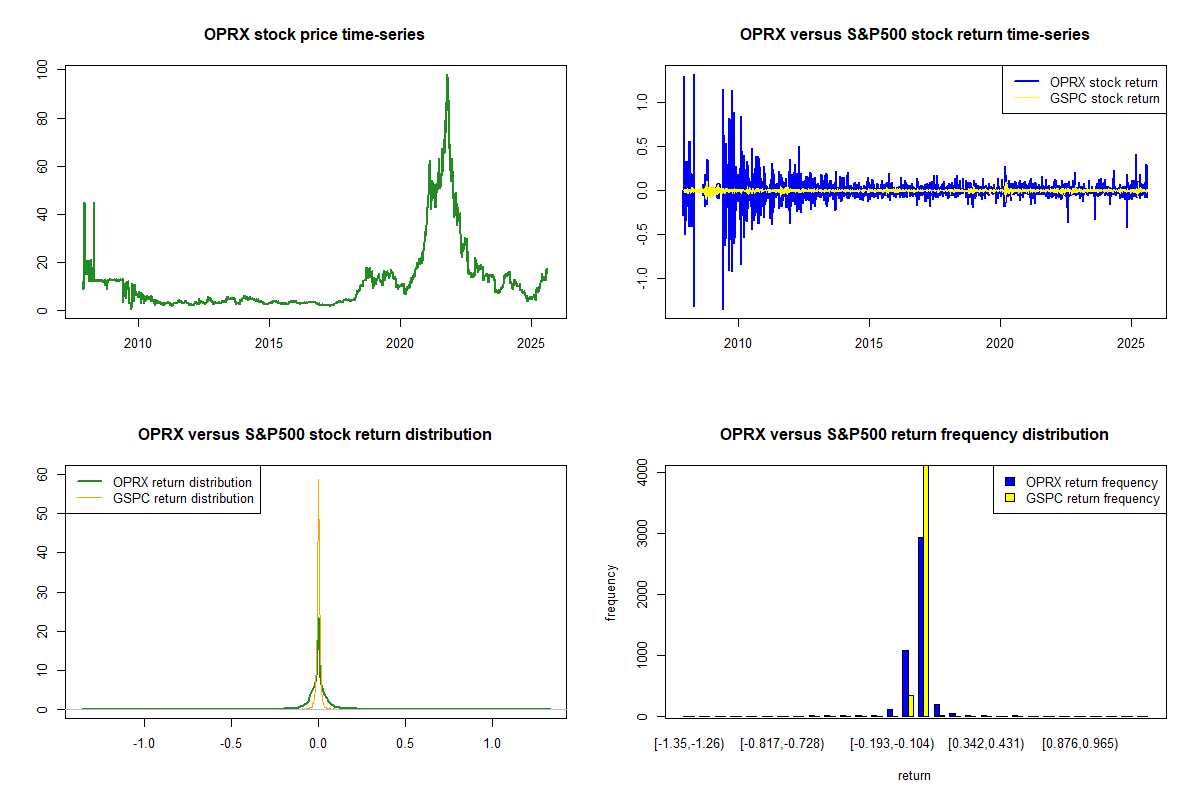Screen dimensions: 1200x800
Task: Click the 'OPRX stock price time-series' chart title
Action: [x=314, y=35]
